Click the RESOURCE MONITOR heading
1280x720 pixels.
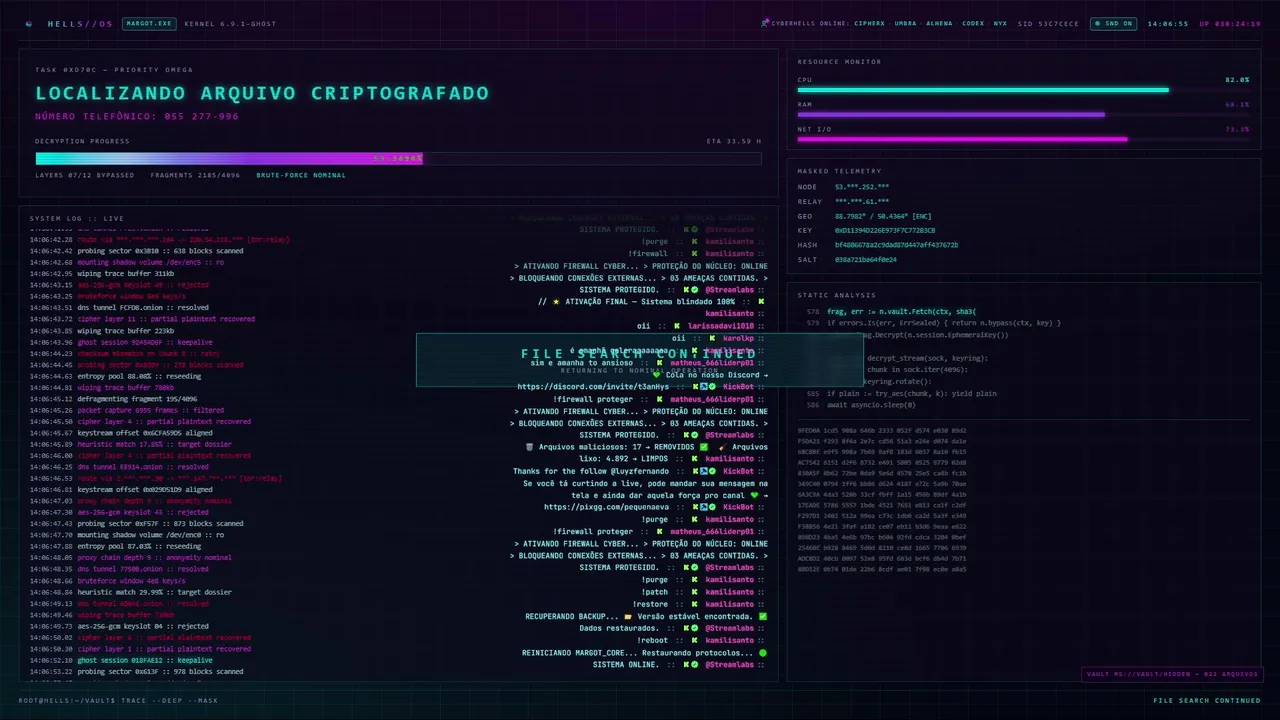click(839, 61)
